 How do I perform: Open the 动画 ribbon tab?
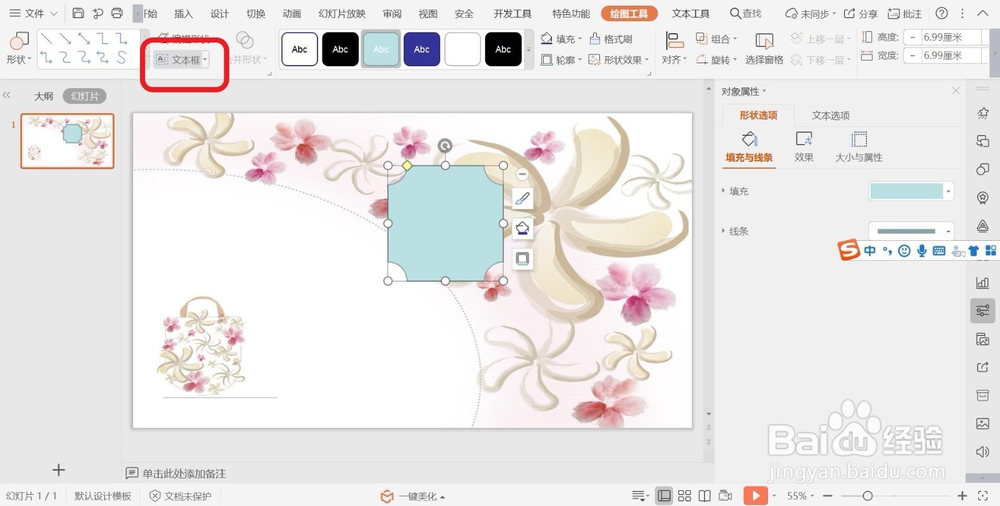[291, 14]
